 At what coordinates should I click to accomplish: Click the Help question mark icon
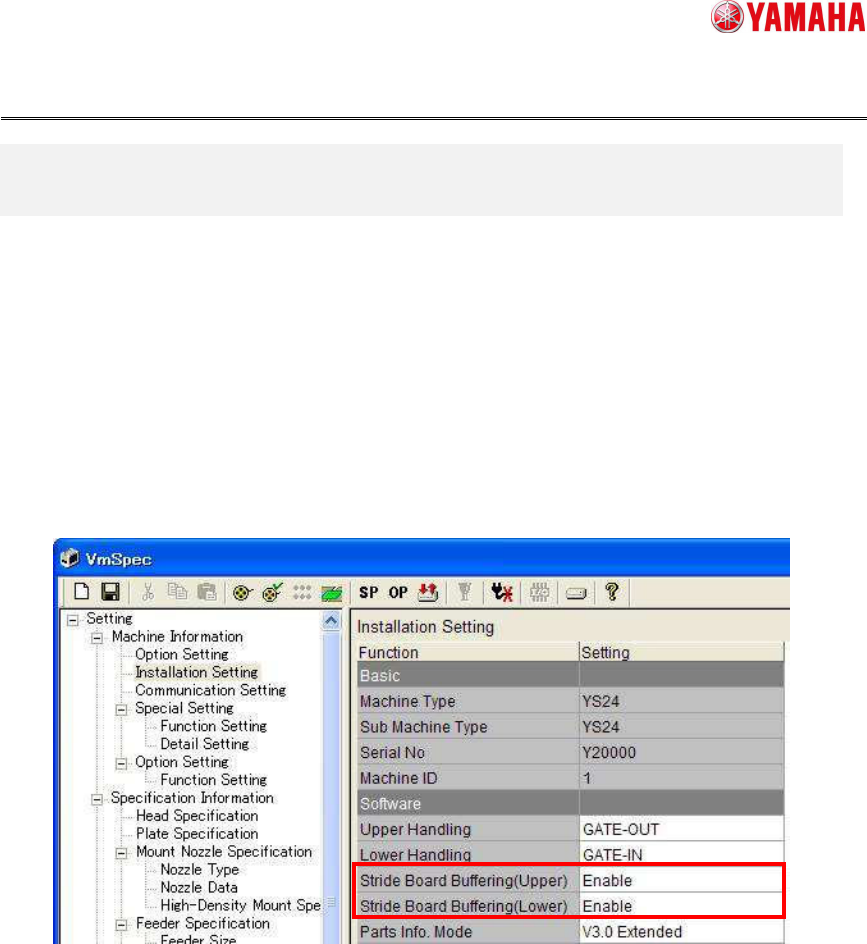click(612, 592)
